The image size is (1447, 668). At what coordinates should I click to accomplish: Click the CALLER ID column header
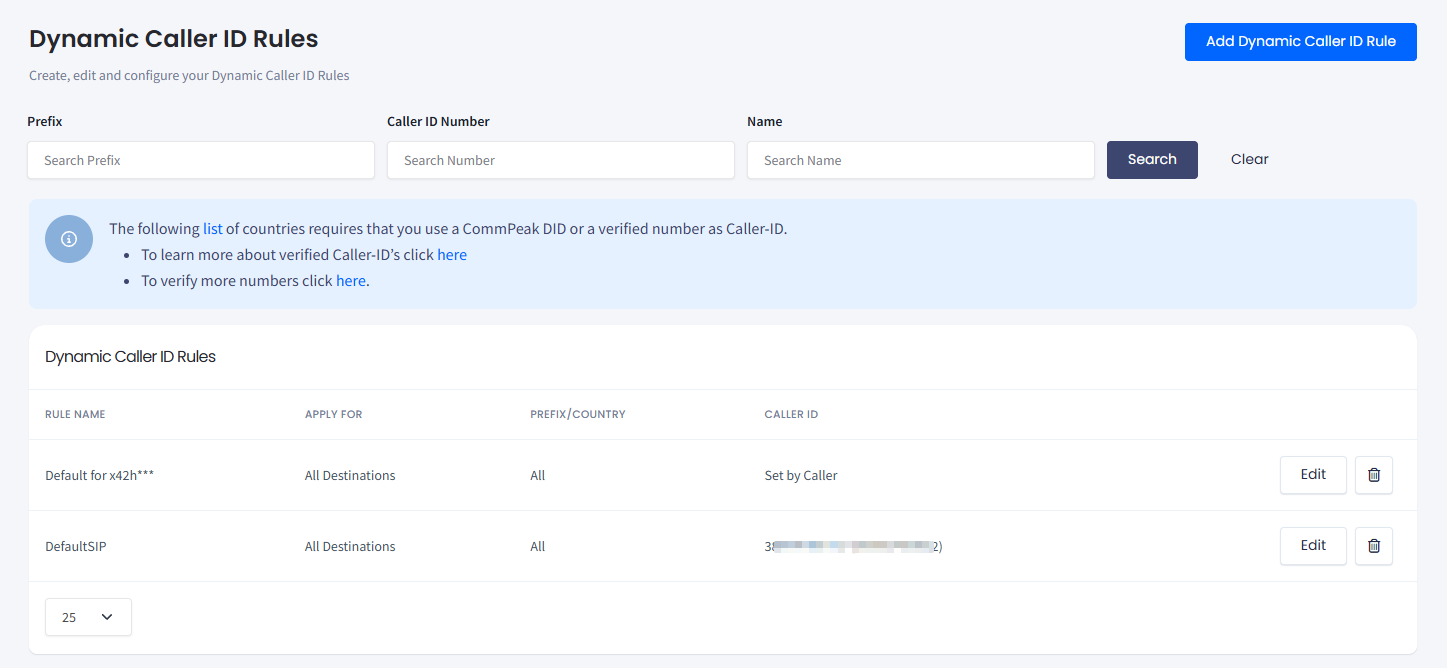791,414
